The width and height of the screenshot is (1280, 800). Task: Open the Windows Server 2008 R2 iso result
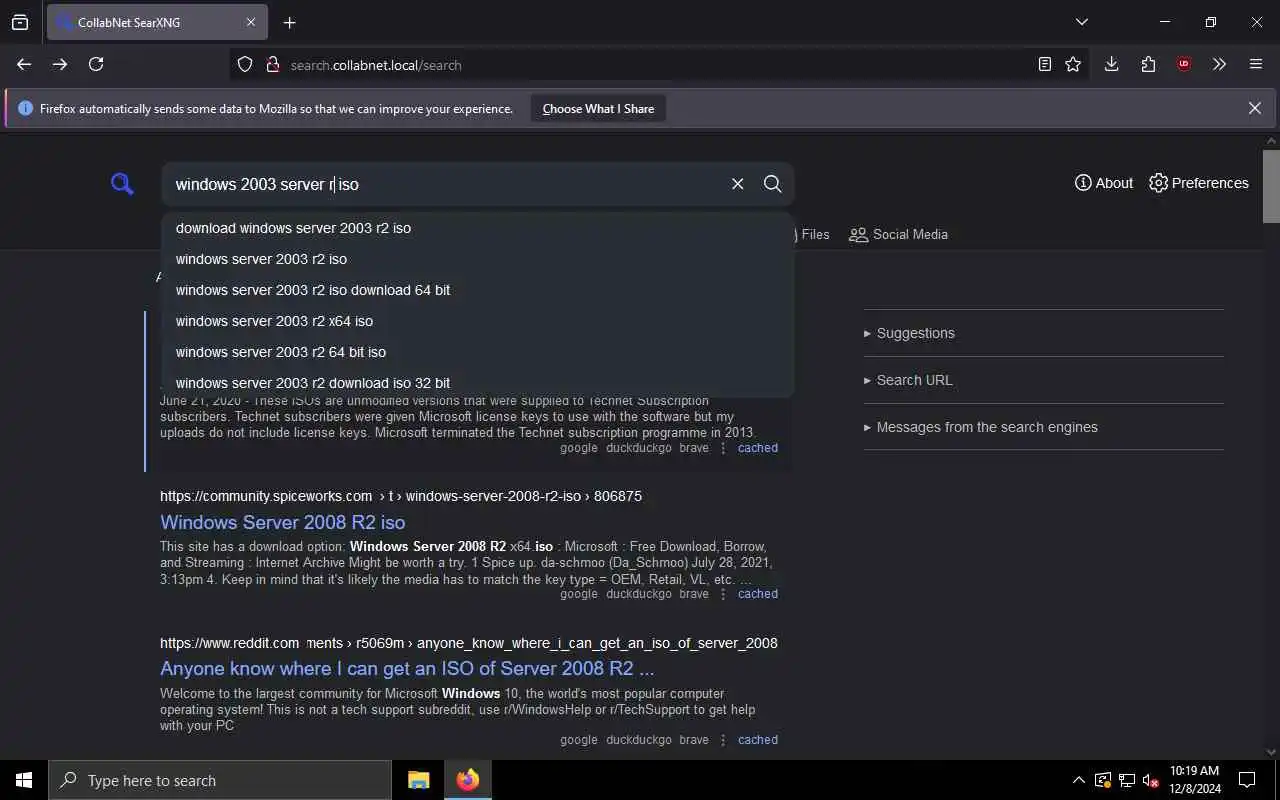coord(283,522)
